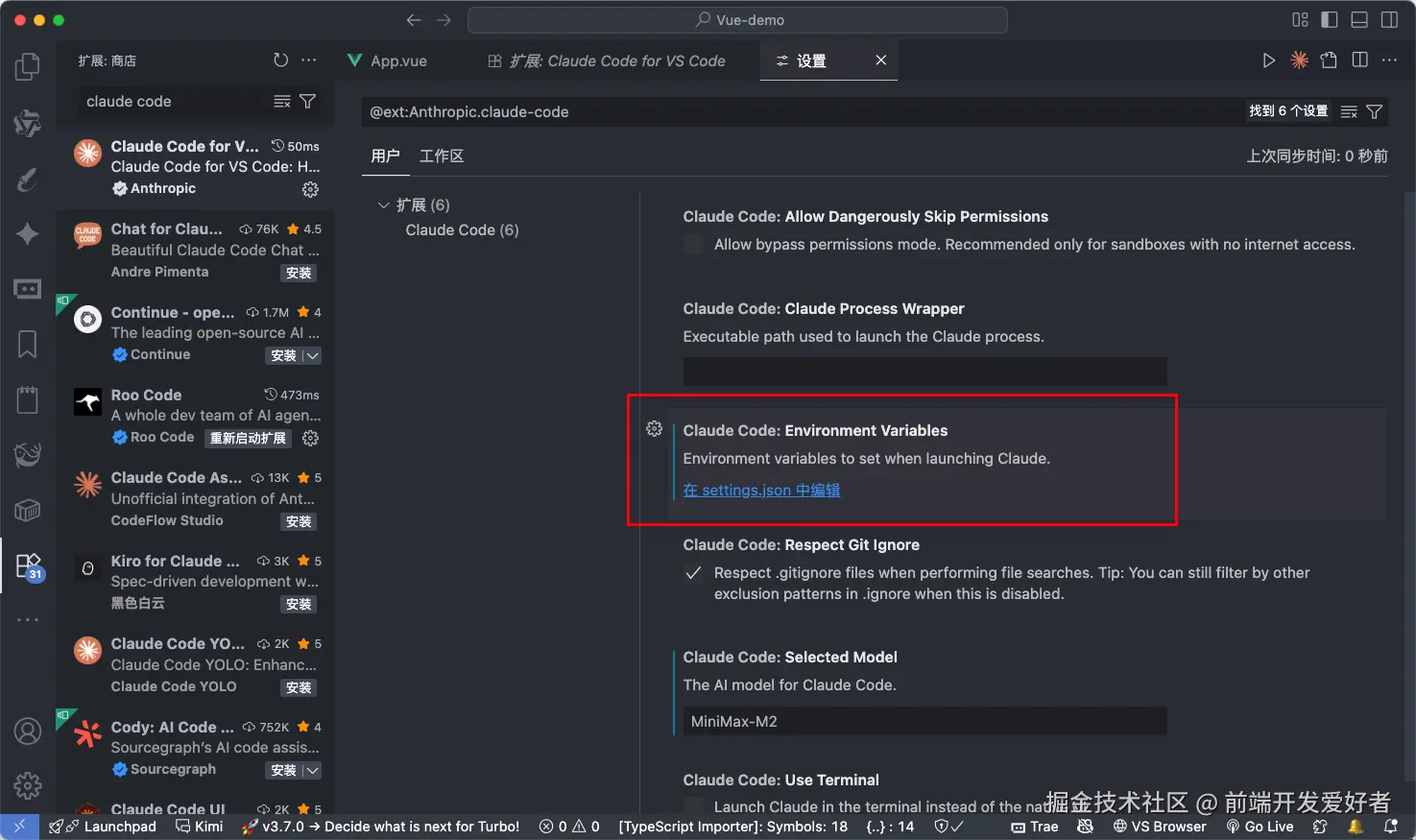Toggle the secondary sidebar visibility
Image resolution: width=1416 pixels, height=840 pixels.
(1389, 20)
